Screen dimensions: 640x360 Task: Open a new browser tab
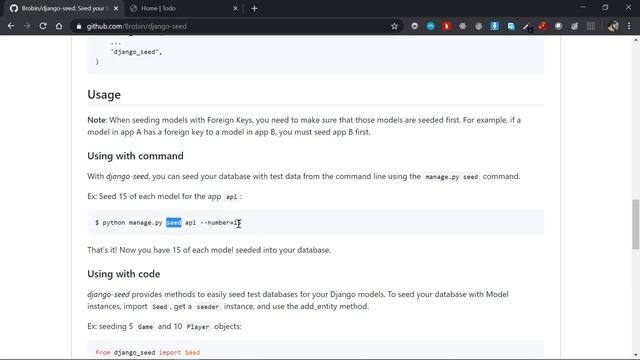(254, 8)
